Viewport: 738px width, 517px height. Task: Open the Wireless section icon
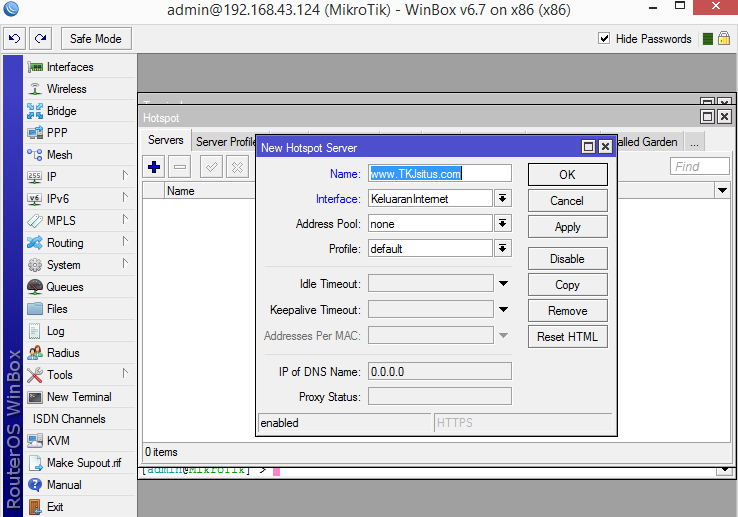pyautogui.click(x=35, y=89)
